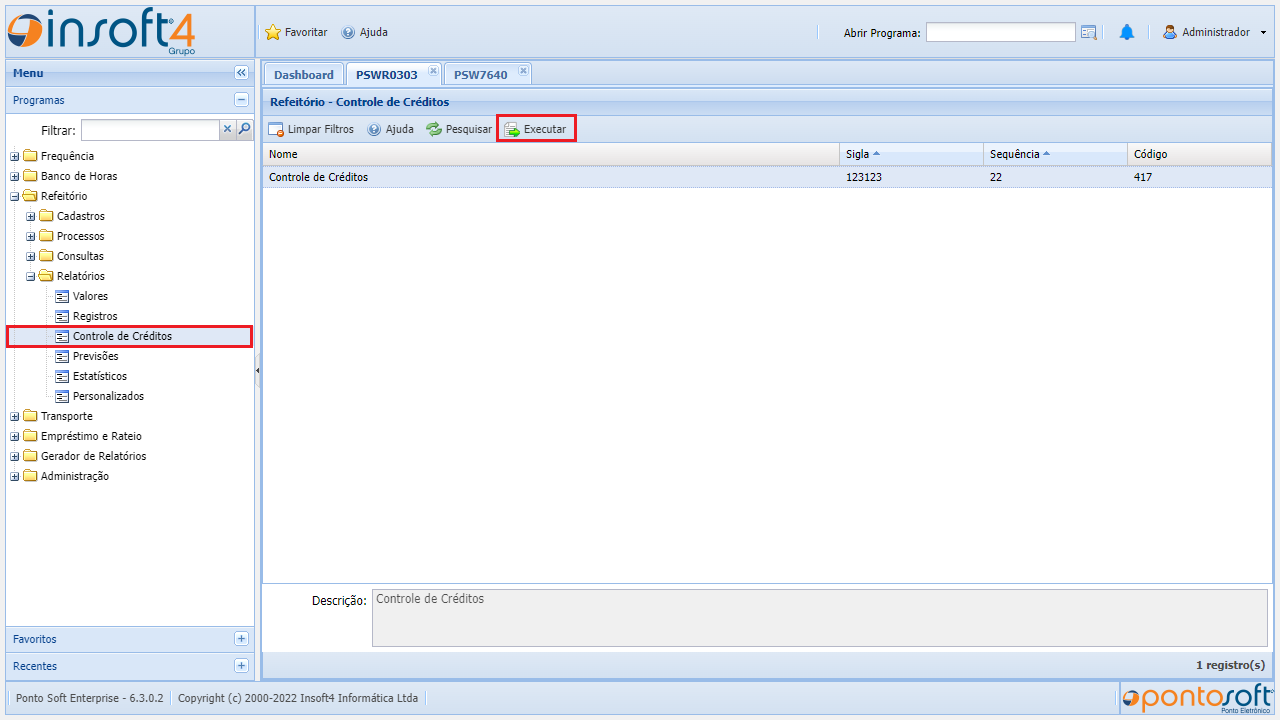Expand the Frequência folder in the tree
Image resolution: width=1280 pixels, height=720 pixels.
pyautogui.click(x=15, y=156)
